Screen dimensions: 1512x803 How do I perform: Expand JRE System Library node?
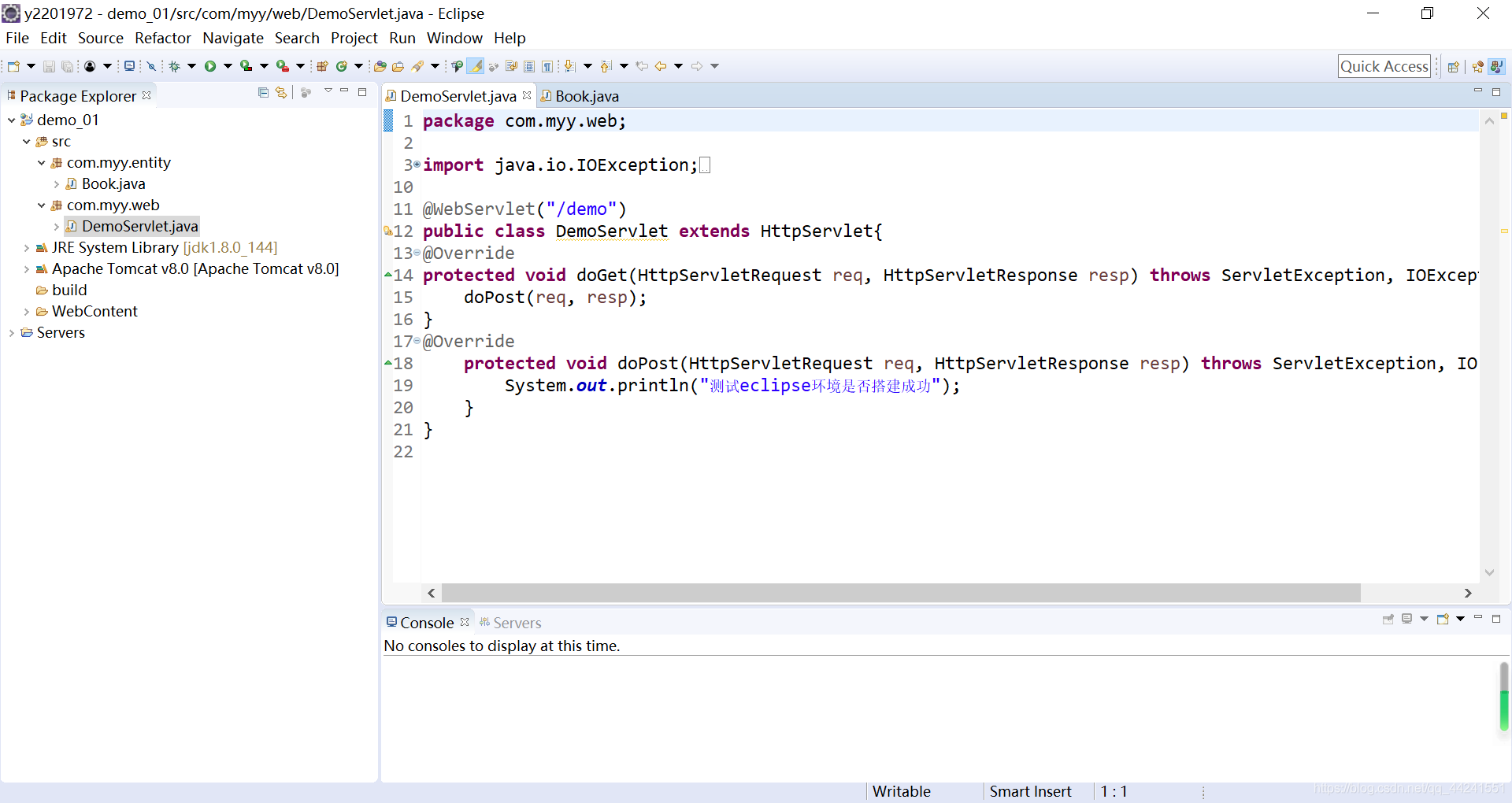pos(26,248)
